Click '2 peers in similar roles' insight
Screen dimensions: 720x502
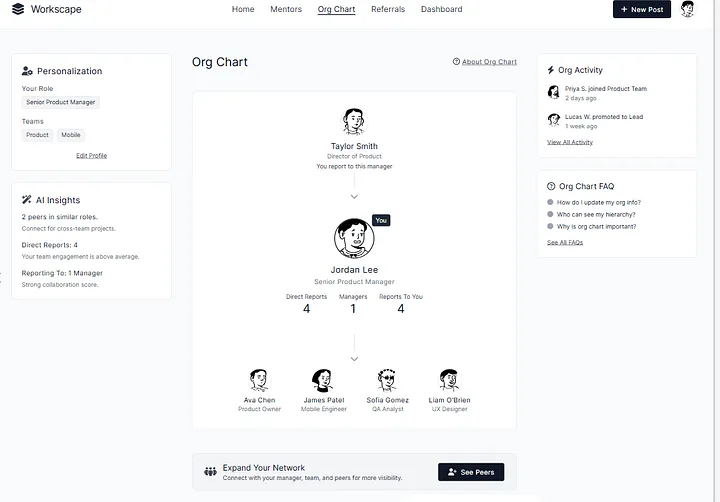tap(60, 217)
